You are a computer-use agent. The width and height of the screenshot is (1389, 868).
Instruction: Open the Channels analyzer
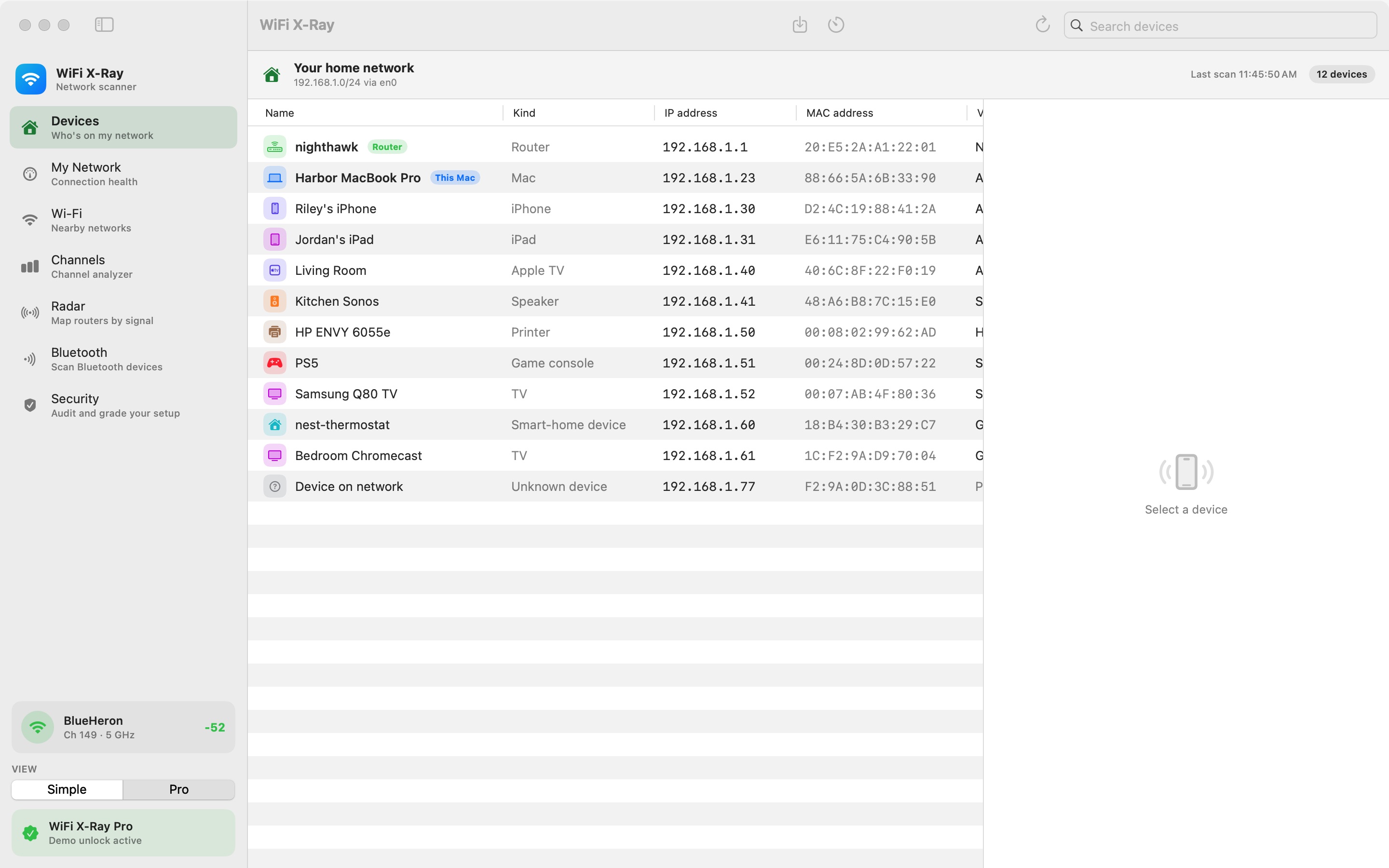(123, 266)
